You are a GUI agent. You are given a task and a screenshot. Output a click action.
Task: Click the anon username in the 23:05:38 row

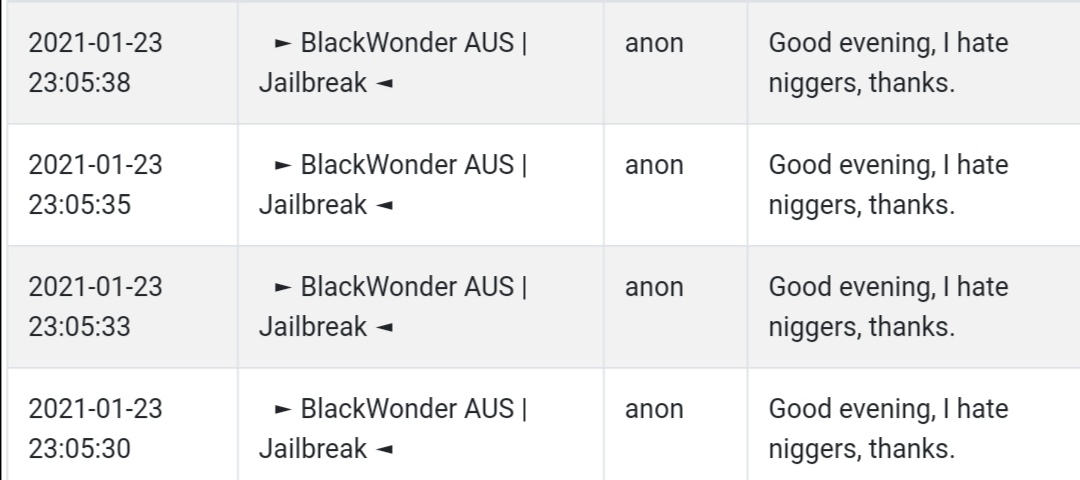click(654, 43)
